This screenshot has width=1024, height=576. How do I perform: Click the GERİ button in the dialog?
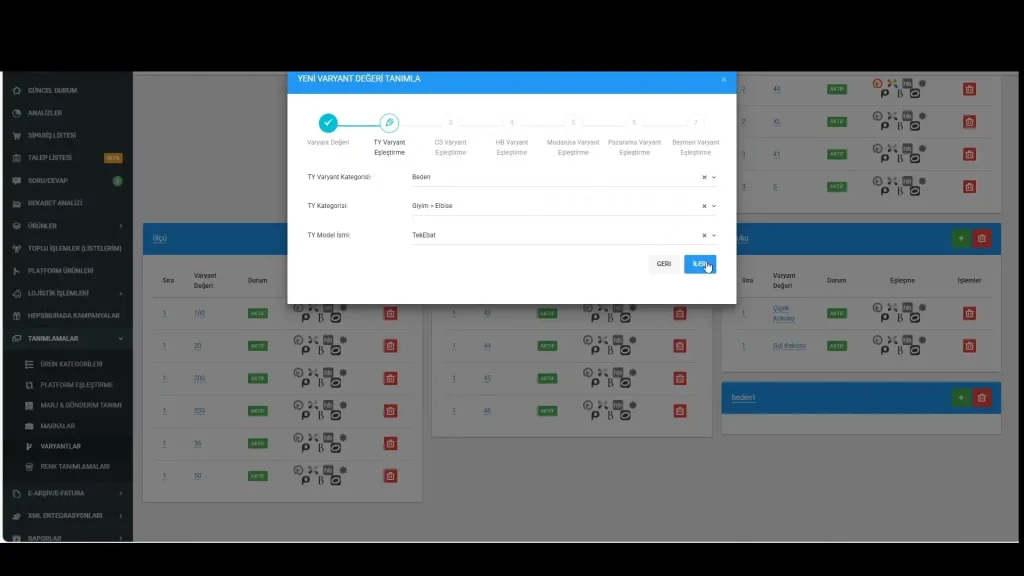[x=662, y=263]
